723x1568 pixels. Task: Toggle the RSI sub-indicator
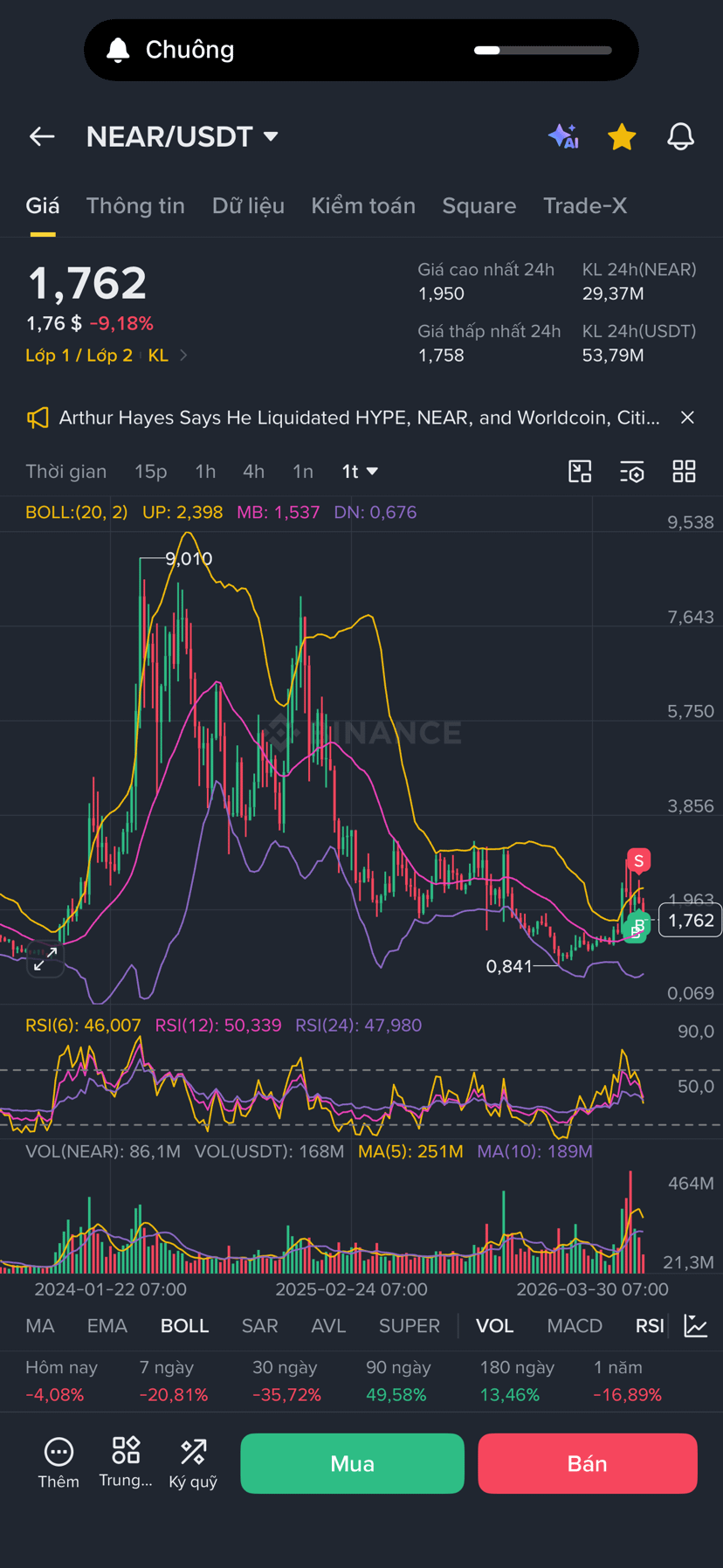[650, 1326]
